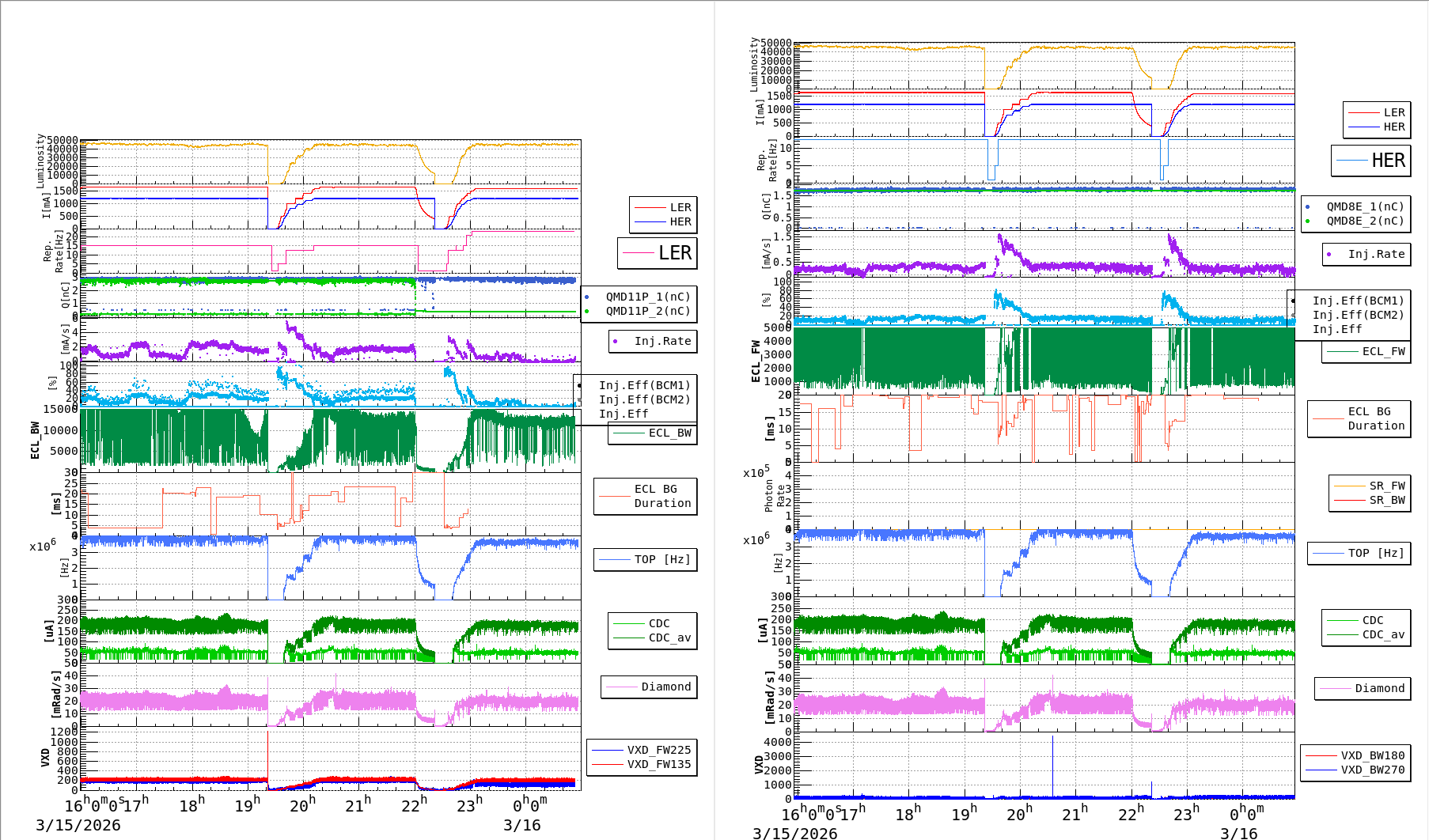
Task: Click the VXD_BW180 legend entry
Action: click(1371, 755)
